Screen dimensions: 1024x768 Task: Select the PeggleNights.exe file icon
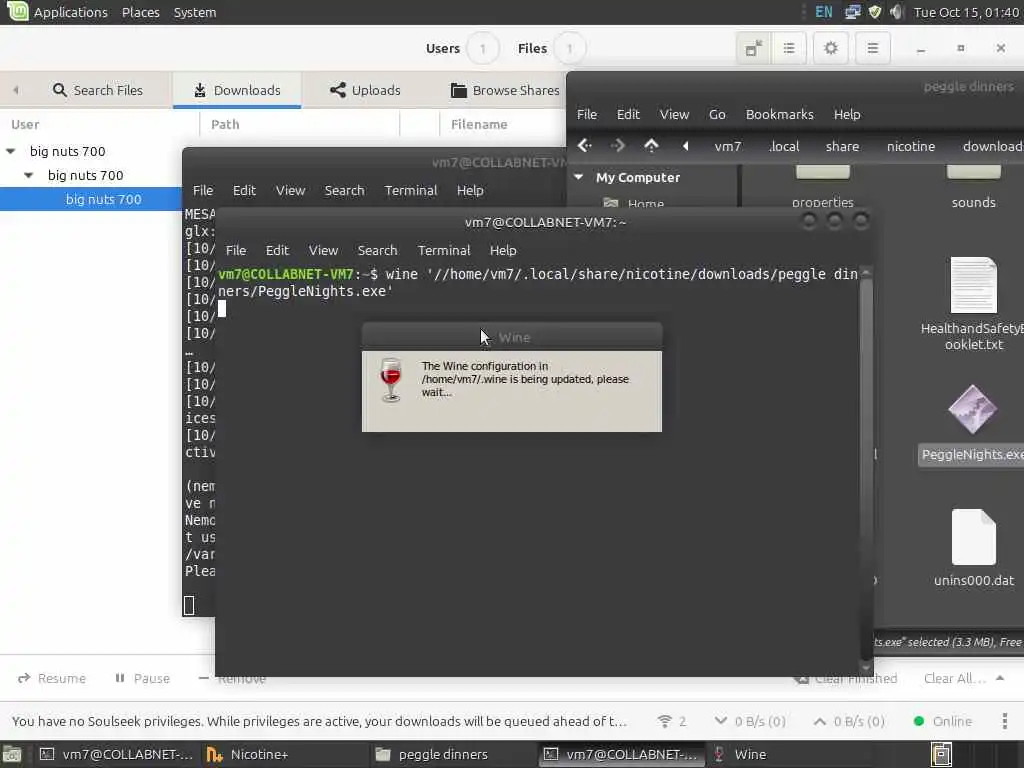(972, 410)
